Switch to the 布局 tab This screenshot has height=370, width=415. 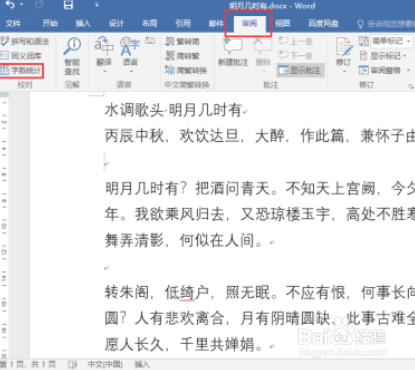pyautogui.click(x=149, y=23)
